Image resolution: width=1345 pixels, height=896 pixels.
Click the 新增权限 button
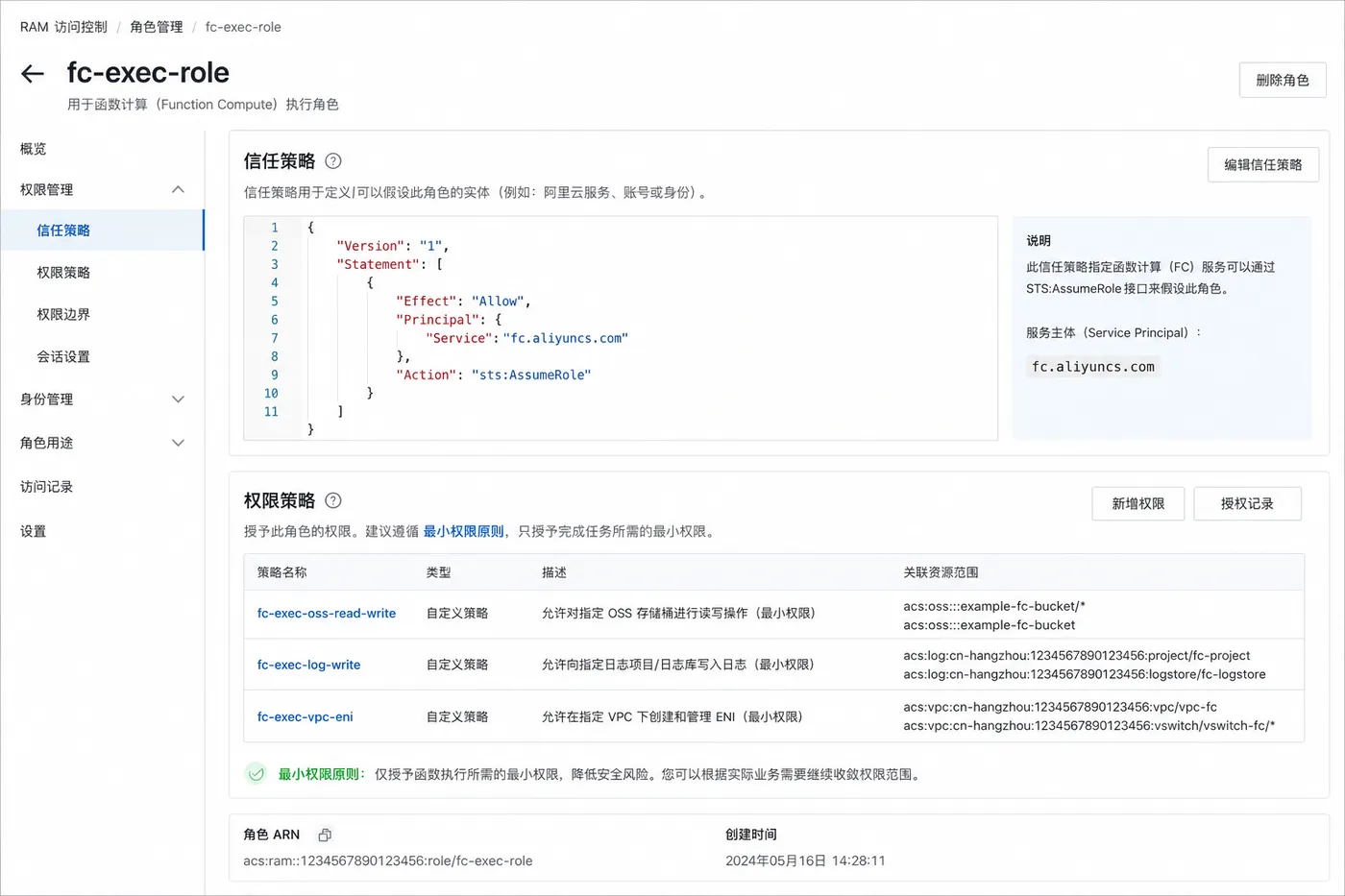(x=1138, y=504)
